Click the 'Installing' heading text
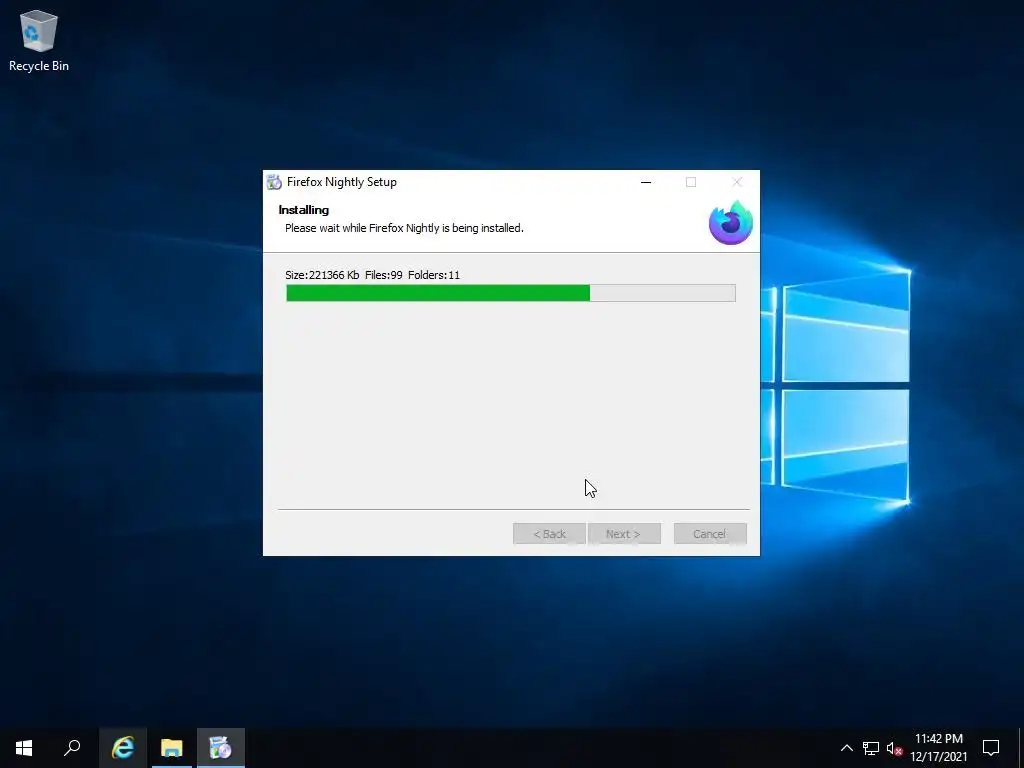Screen dimensions: 1024x768 [x=304, y=210]
